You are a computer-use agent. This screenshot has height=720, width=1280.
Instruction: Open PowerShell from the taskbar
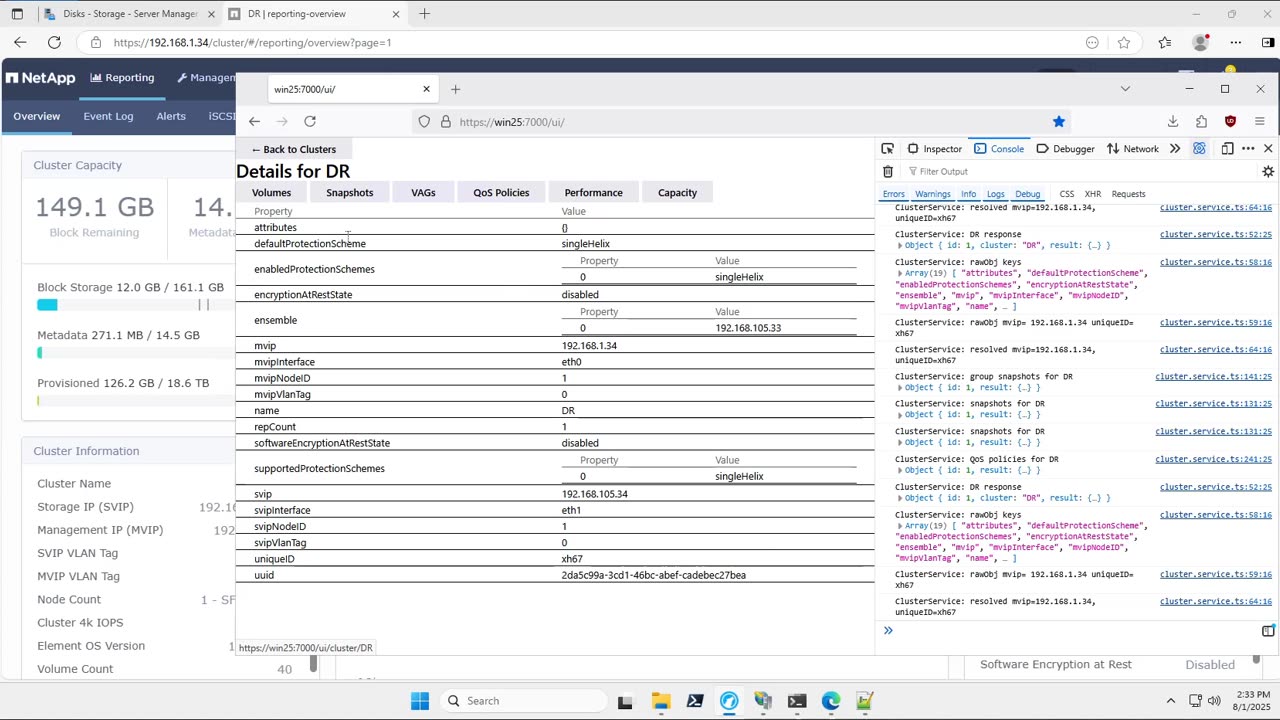click(x=695, y=701)
